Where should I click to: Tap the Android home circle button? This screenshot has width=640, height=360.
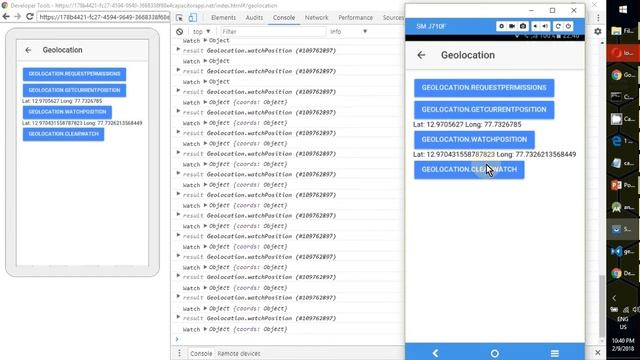click(495, 353)
